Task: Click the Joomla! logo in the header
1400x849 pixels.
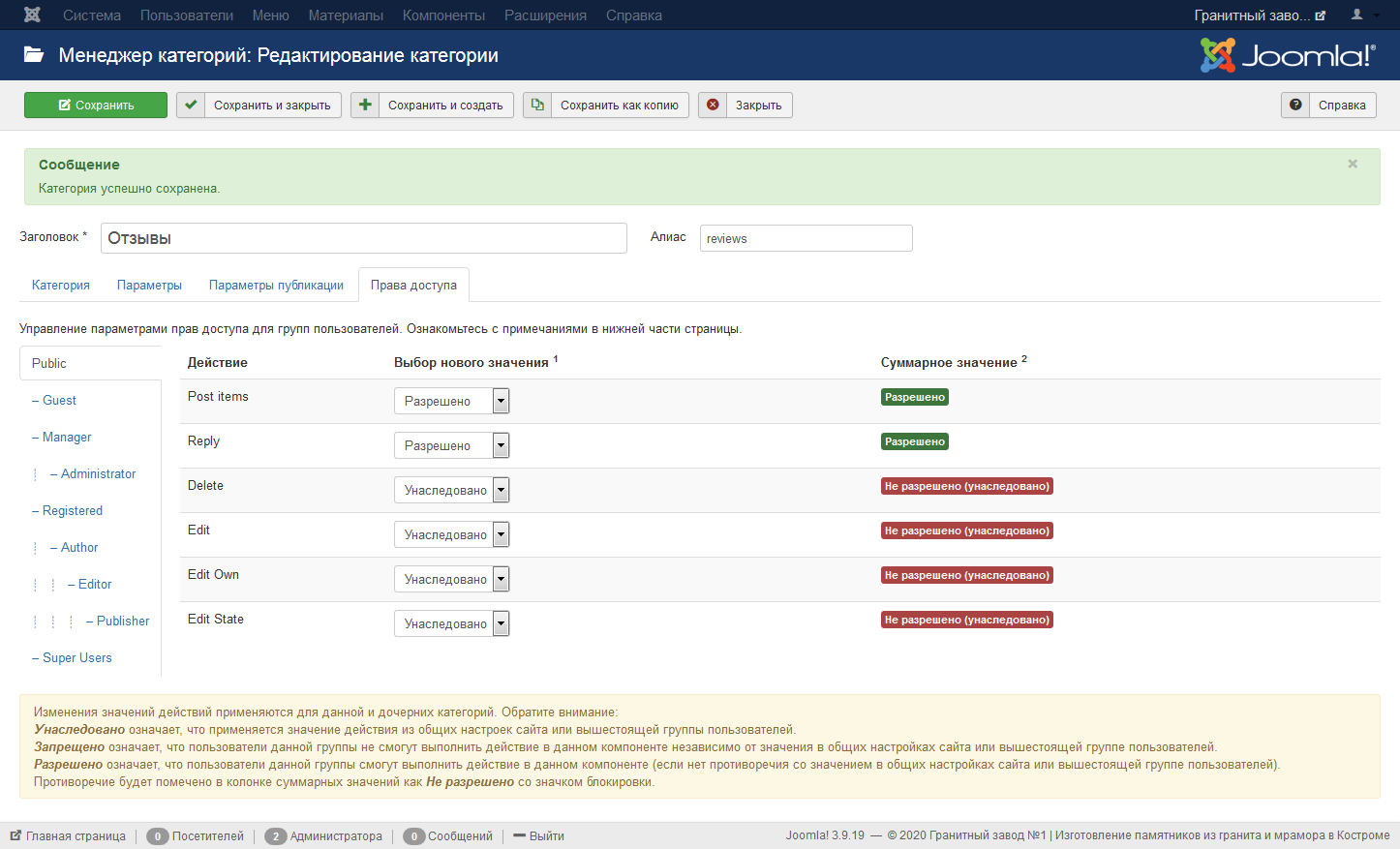Action: click(x=1288, y=55)
